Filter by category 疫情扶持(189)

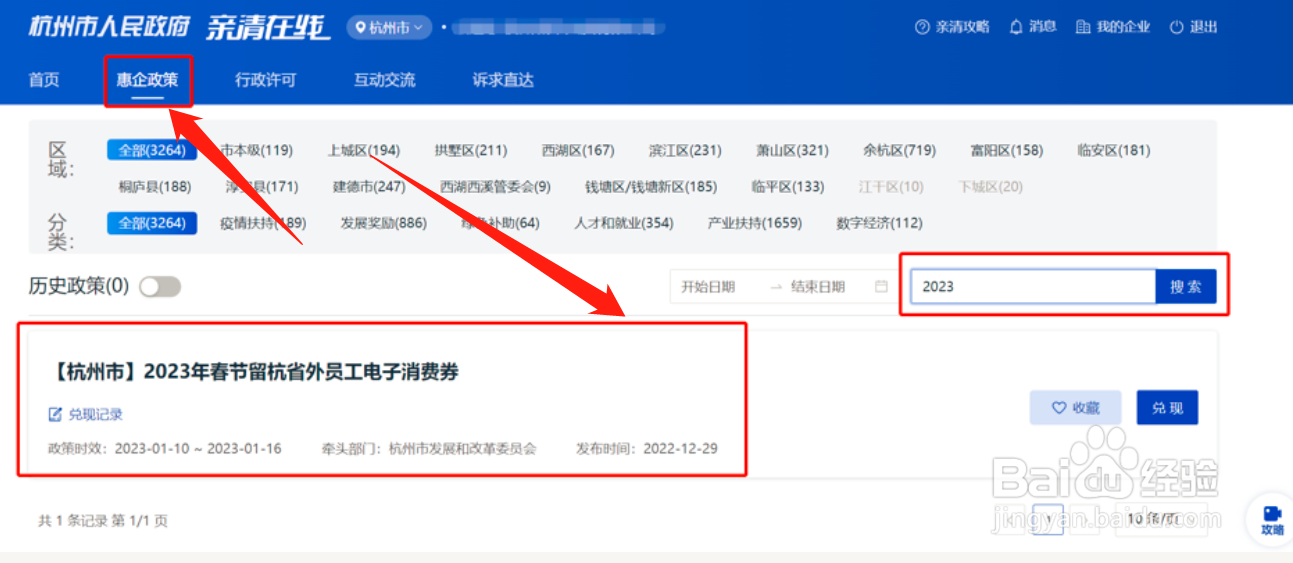263,223
